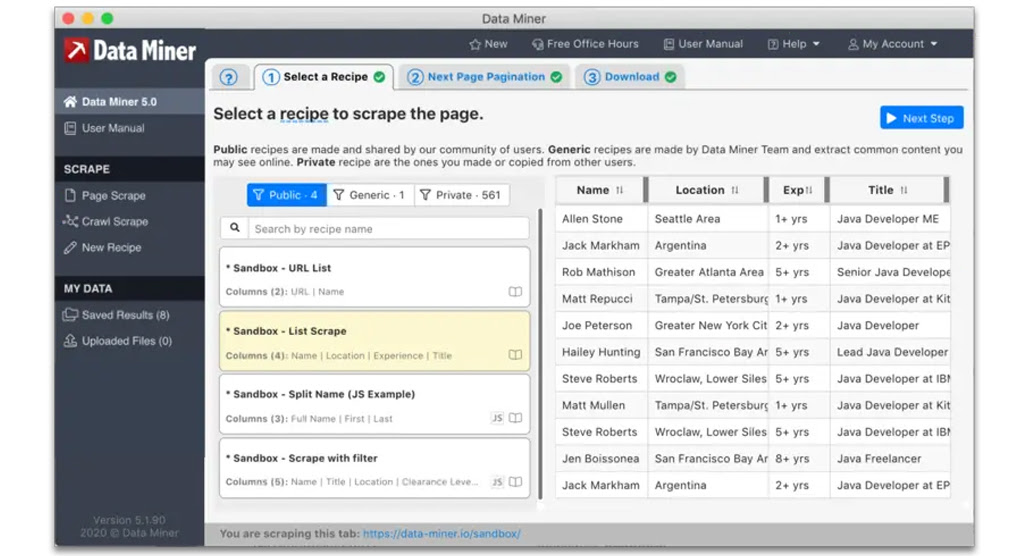Click the Data Miner red arrow logo
The height and width of the screenshot is (556, 1028).
click(x=76, y=50)
